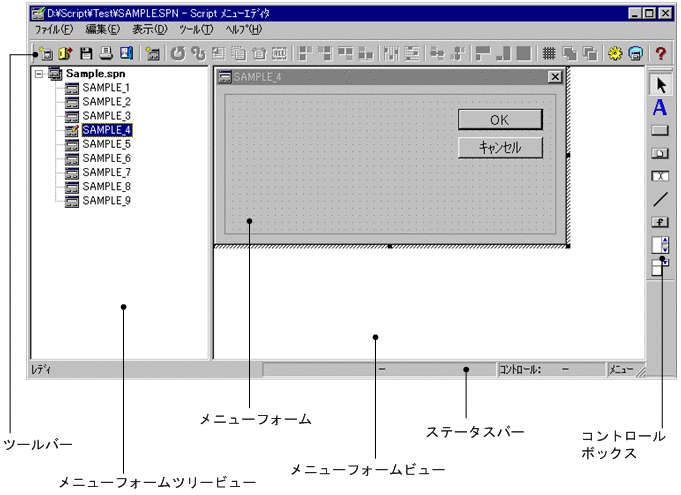Image resolution: width=681 pixels, height=495 pixels.
Task: Click the blue icon right of the printer
Action: click(126, 53)
